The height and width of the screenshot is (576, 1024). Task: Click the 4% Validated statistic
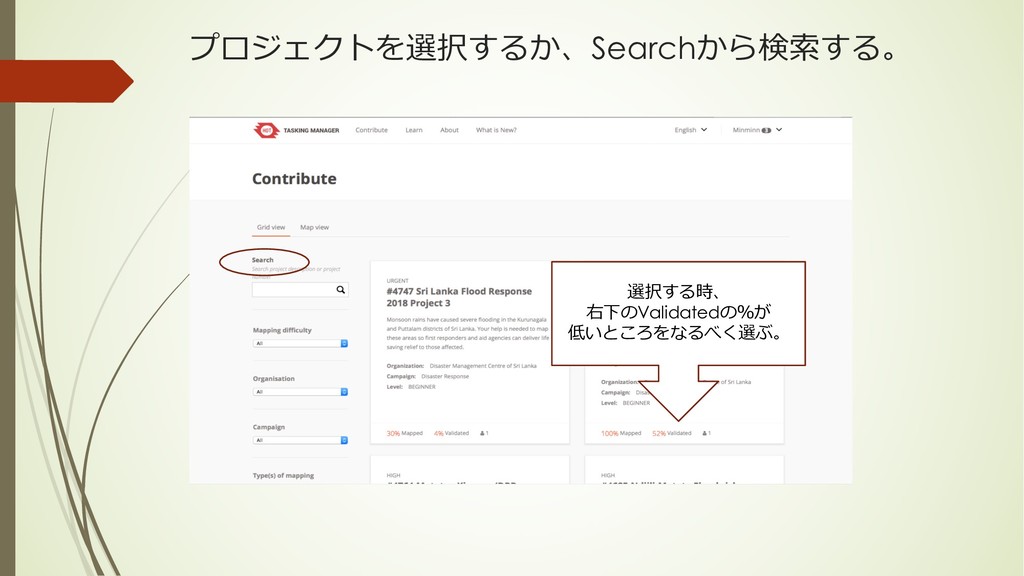pyautogui.click(x=451, y=433)
